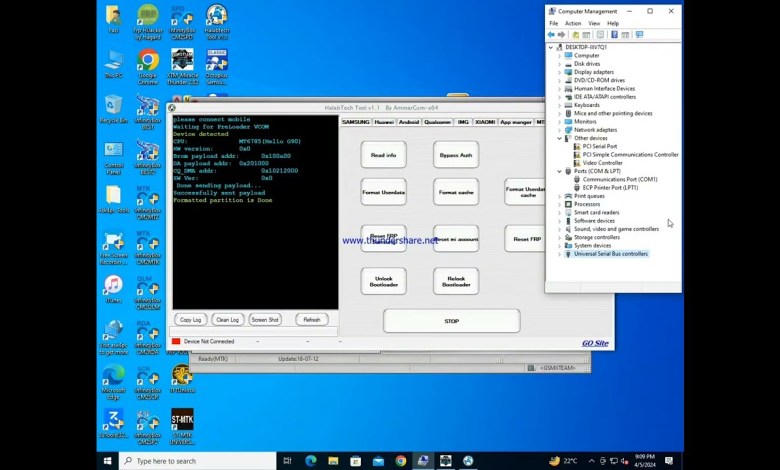Screen dimensions: 780x470
Task: Open the iTunes desktop icon
Action: click(x=113, y=286)
